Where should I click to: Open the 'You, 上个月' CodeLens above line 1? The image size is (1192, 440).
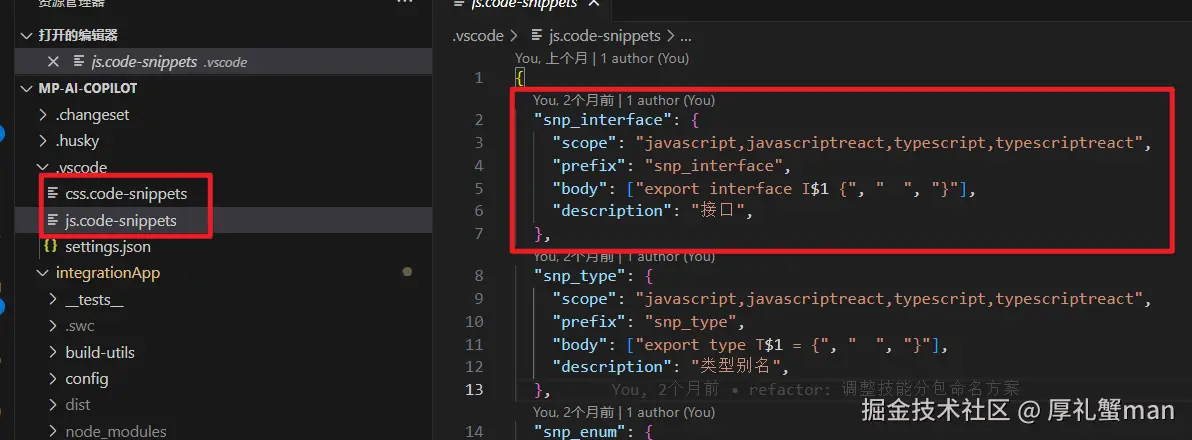tap(602, 58)
